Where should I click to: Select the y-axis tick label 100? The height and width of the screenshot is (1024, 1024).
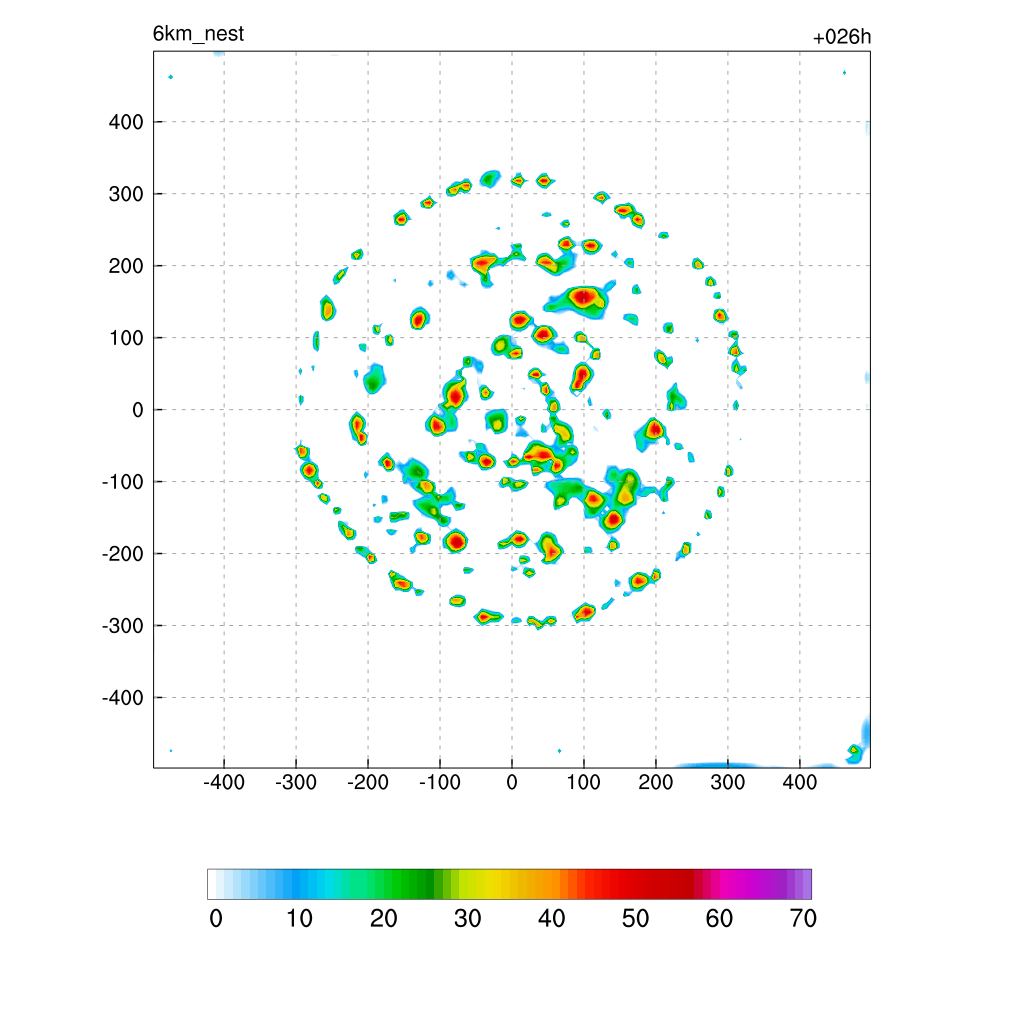pyautogui.click(x=126, y=338)
